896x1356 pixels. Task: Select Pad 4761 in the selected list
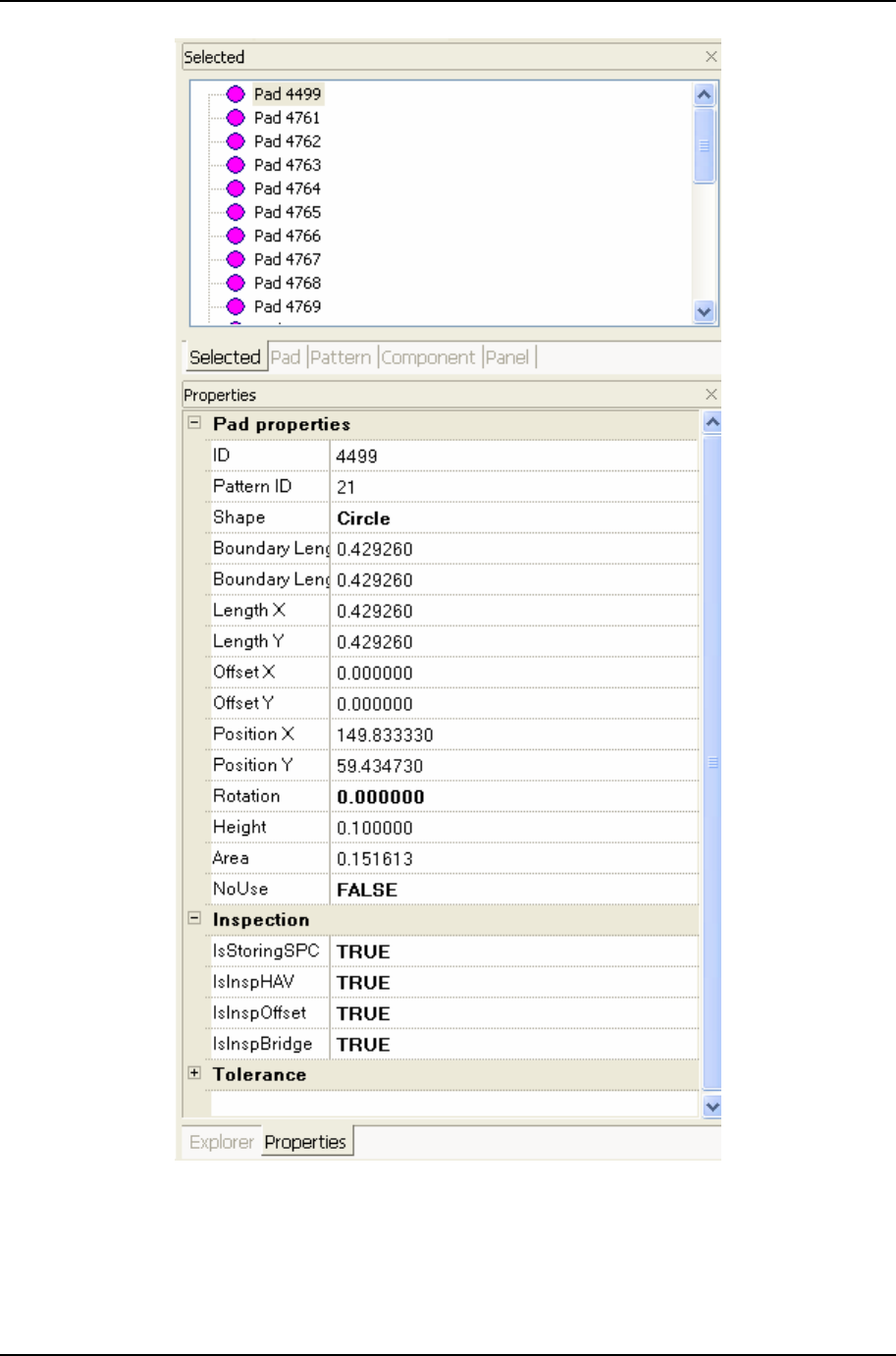coord(287,118)
